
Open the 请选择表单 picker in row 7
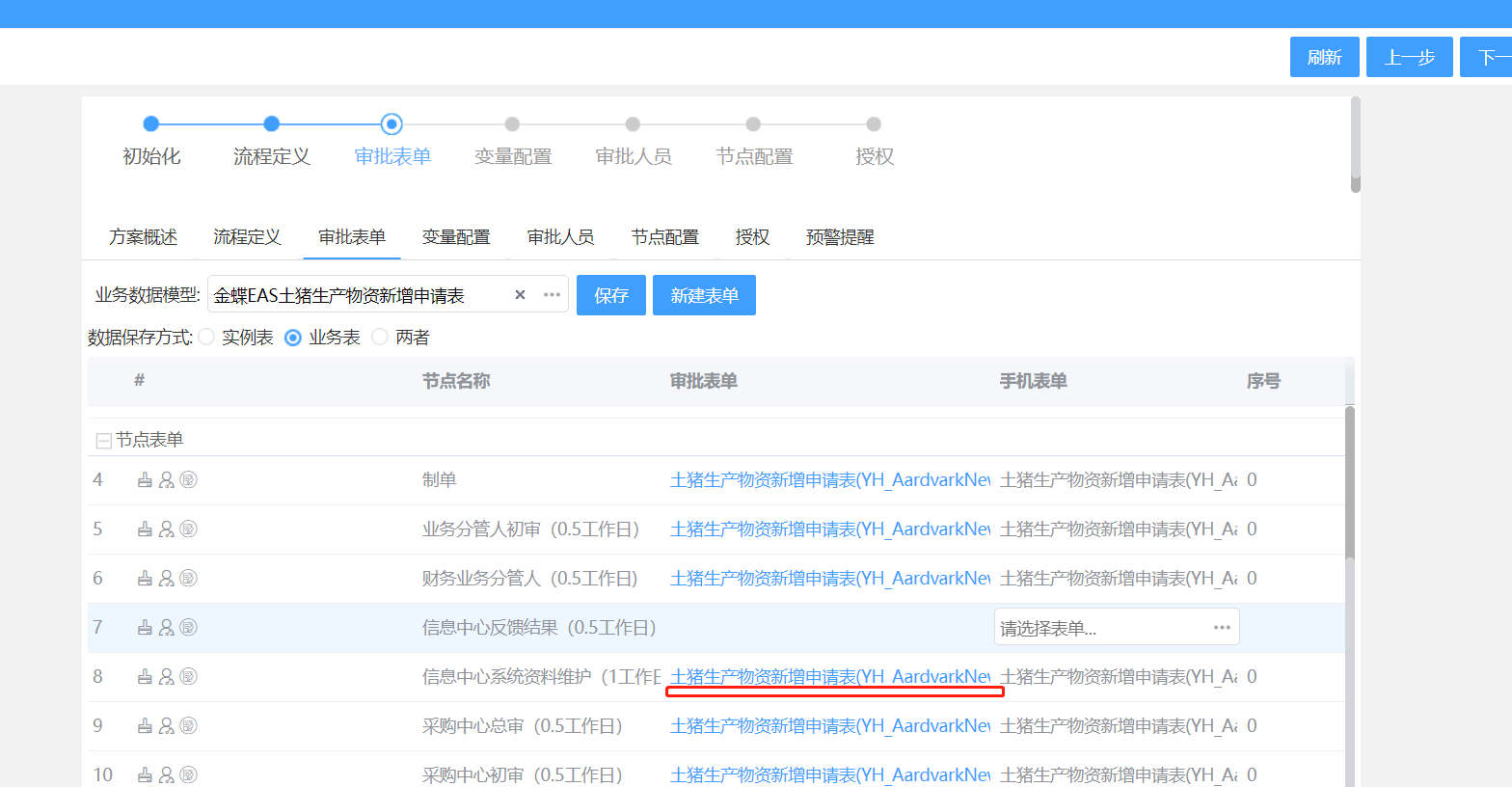[x=1222, y=628]
